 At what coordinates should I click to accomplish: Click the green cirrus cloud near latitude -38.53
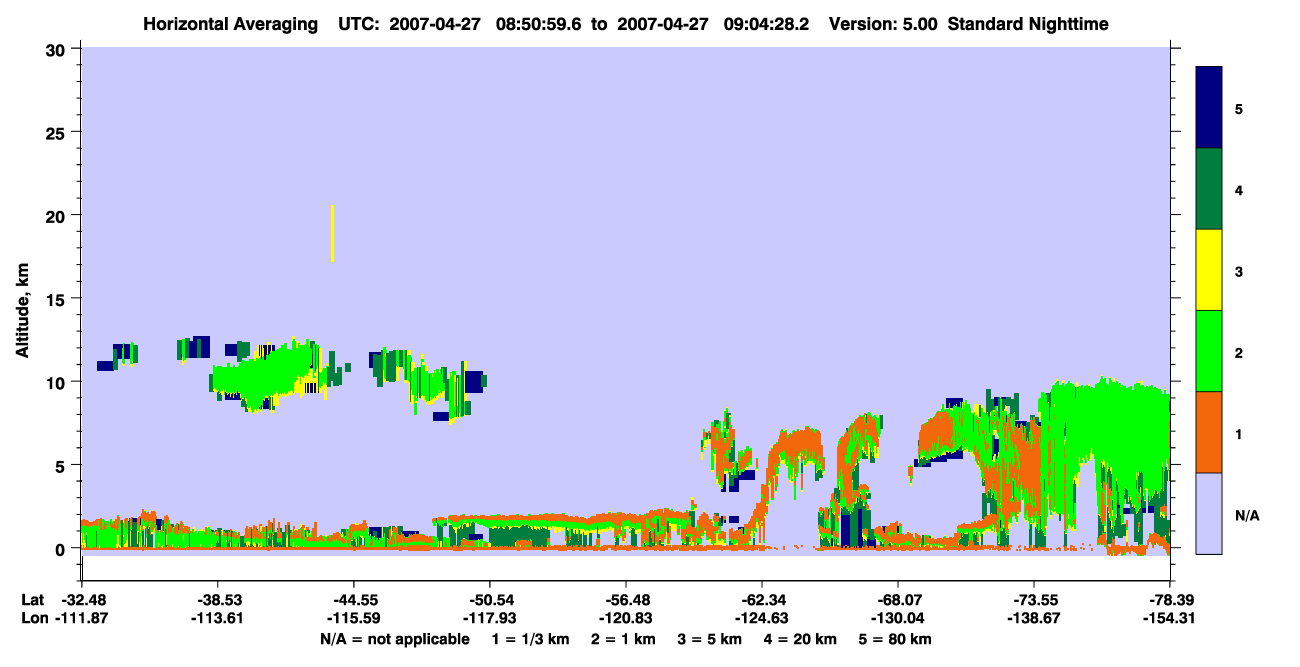pyautogui.click(x=265, y=374)
